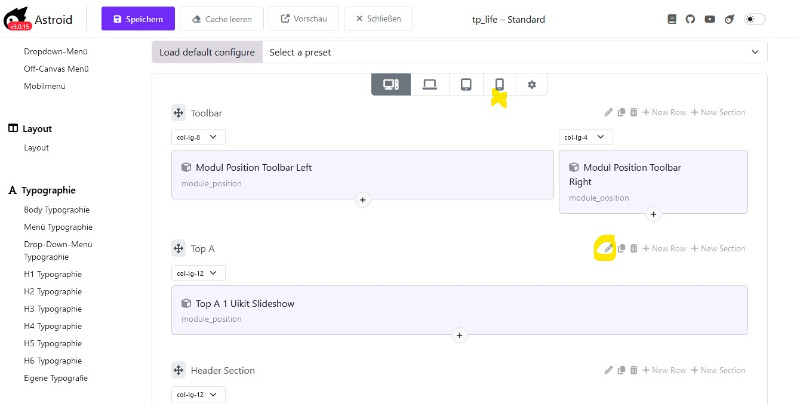Image resolution: width=799 pixels, height=405 pixels.
Task: Click the Astroid logo icon
Action: [x=17, y=19]
